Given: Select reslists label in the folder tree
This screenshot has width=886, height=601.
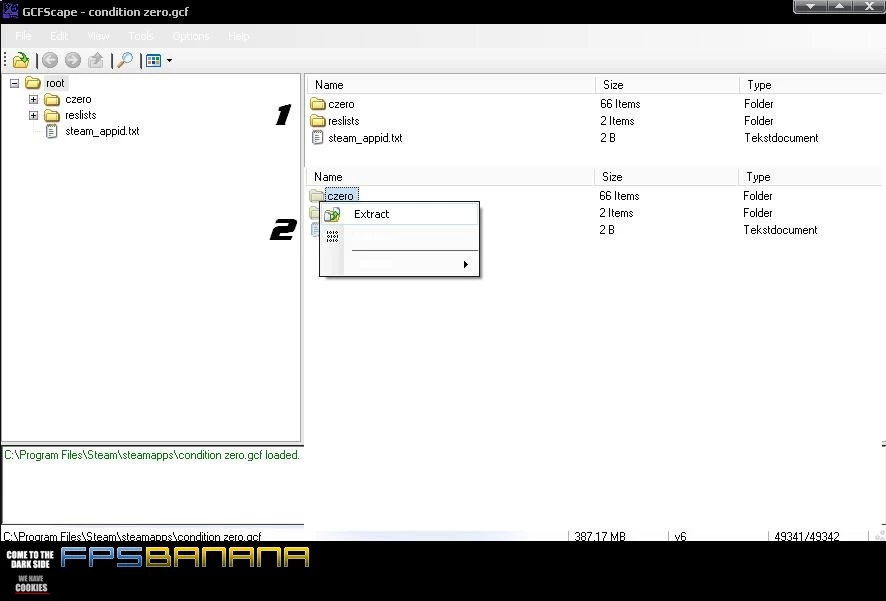Looking at the screenshot, I should pos(81,115).
